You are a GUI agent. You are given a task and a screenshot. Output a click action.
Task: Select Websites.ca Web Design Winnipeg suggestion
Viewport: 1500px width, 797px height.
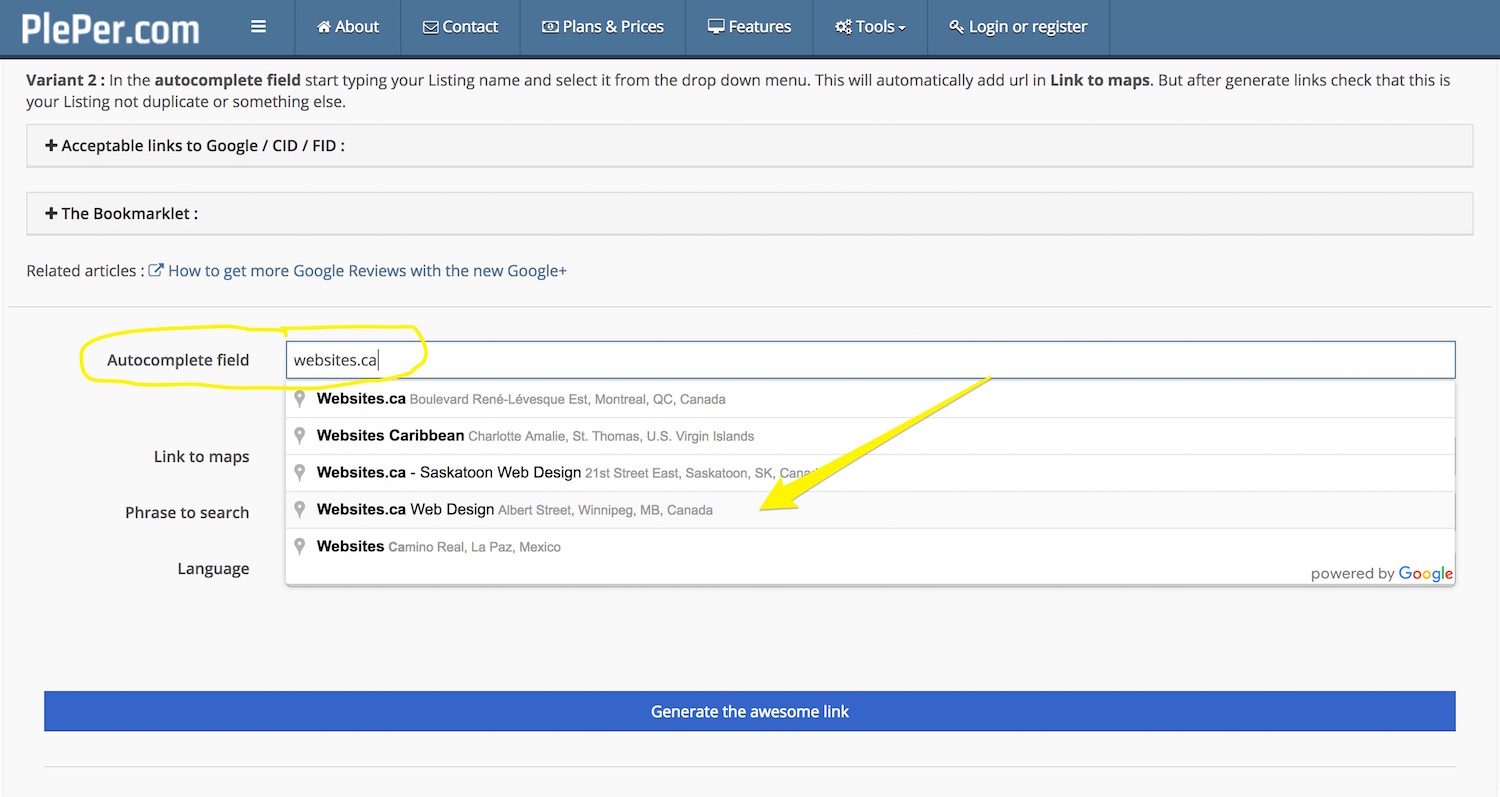pyautogui.click(x=870, y=510)
